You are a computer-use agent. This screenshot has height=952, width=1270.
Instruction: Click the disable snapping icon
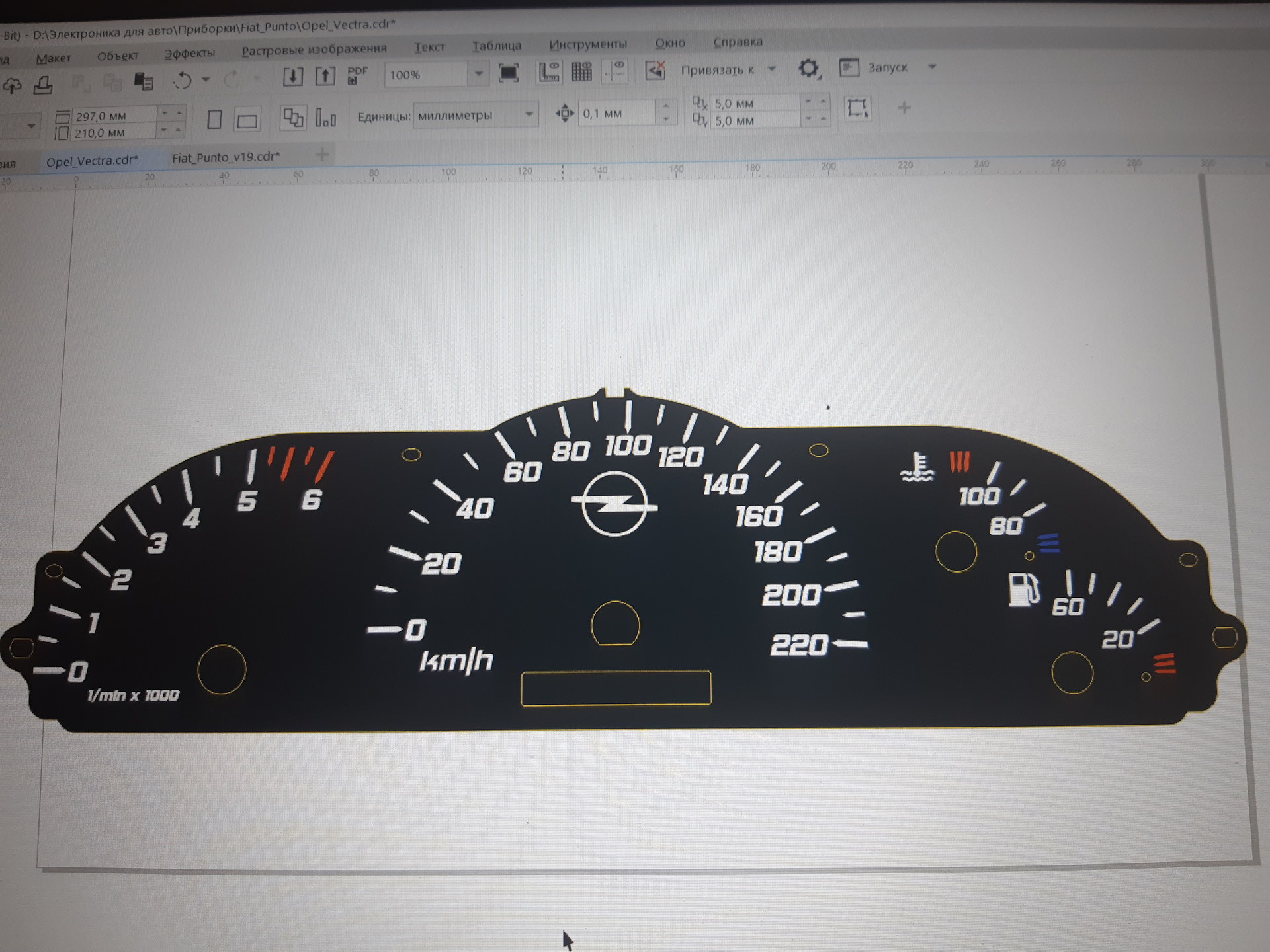click(x=656, y=69)
